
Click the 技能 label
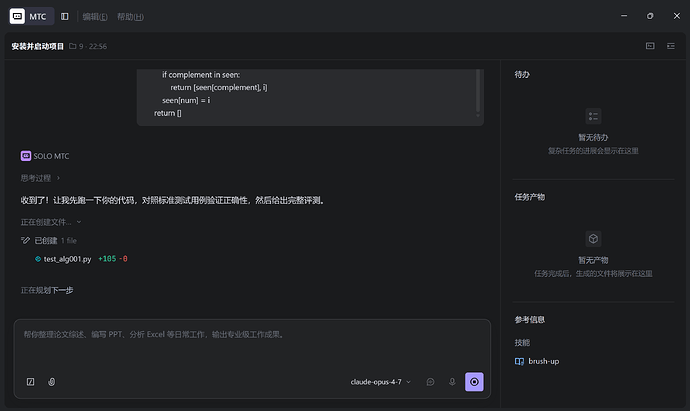pyautogui.click(x=522, y=342)
